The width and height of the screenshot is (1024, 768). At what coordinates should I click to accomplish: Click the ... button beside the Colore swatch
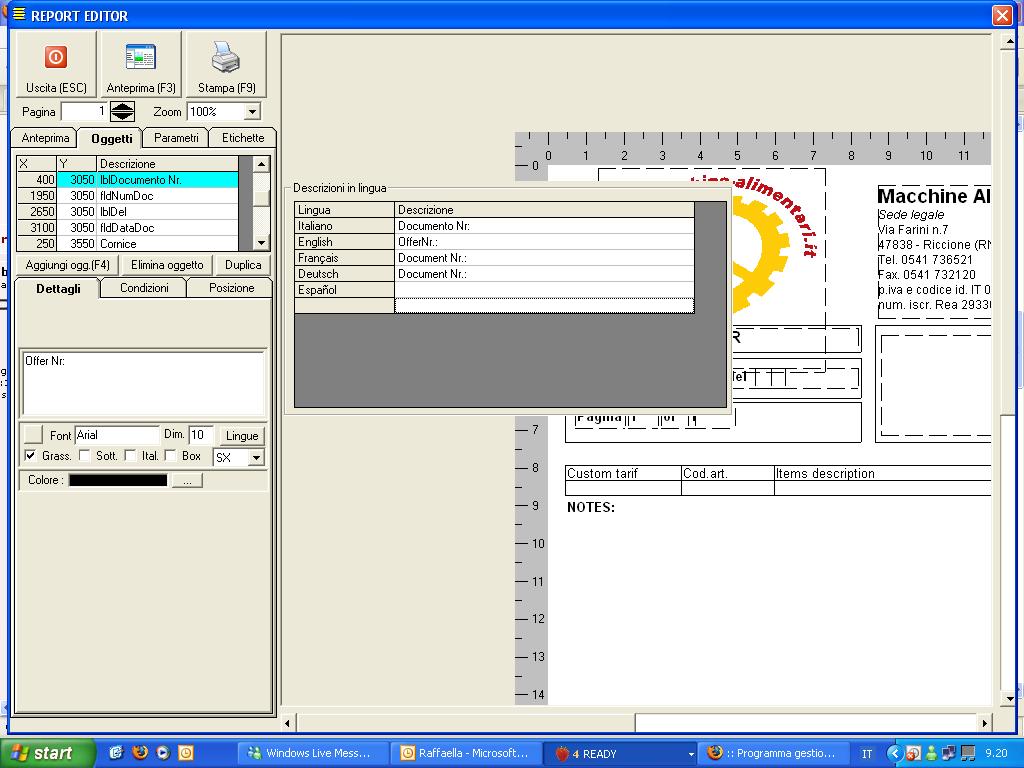(x=187, y=481)
